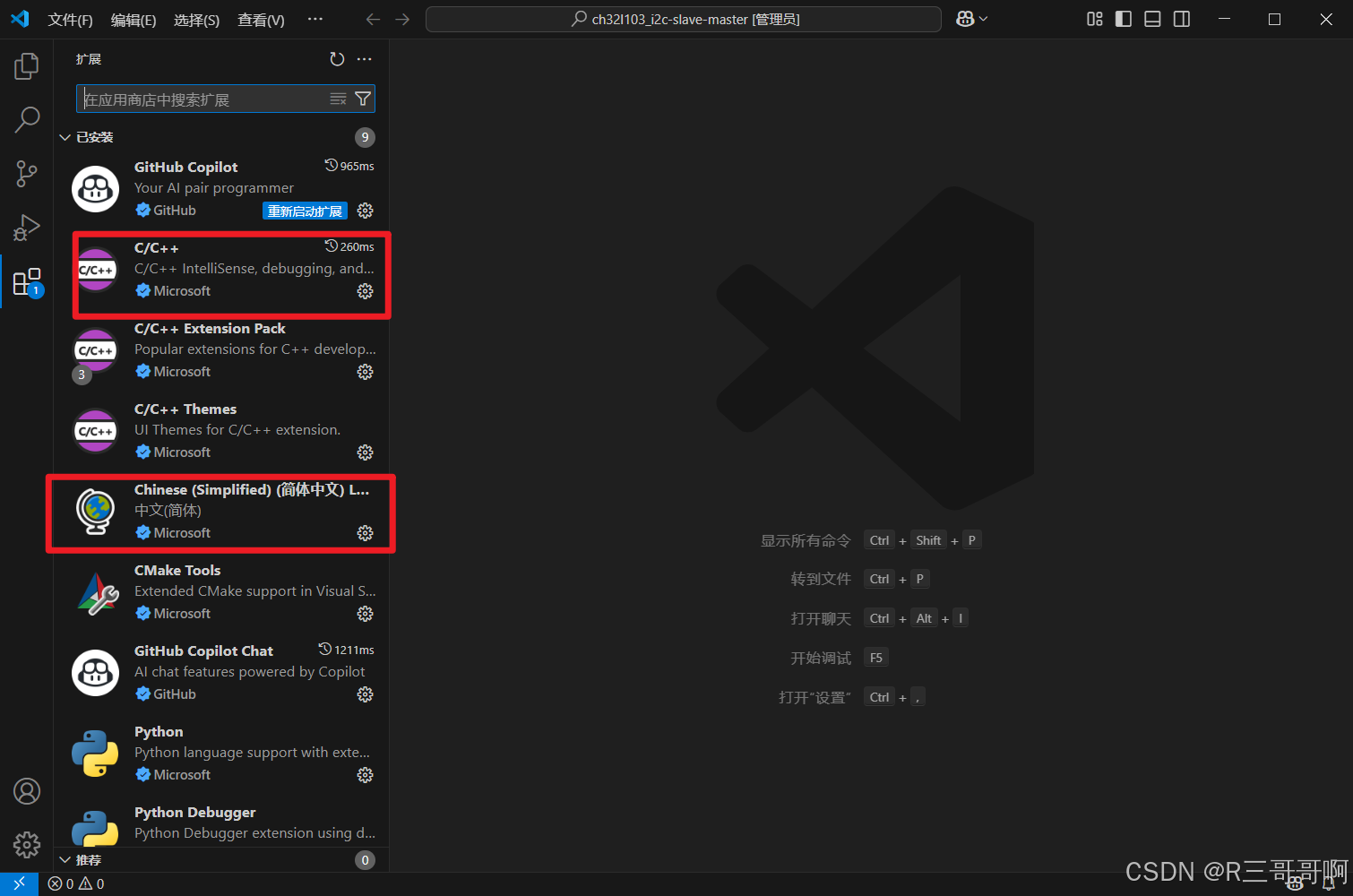Open the CMake Tools extension entry
1353x896 pixels.
221,592
